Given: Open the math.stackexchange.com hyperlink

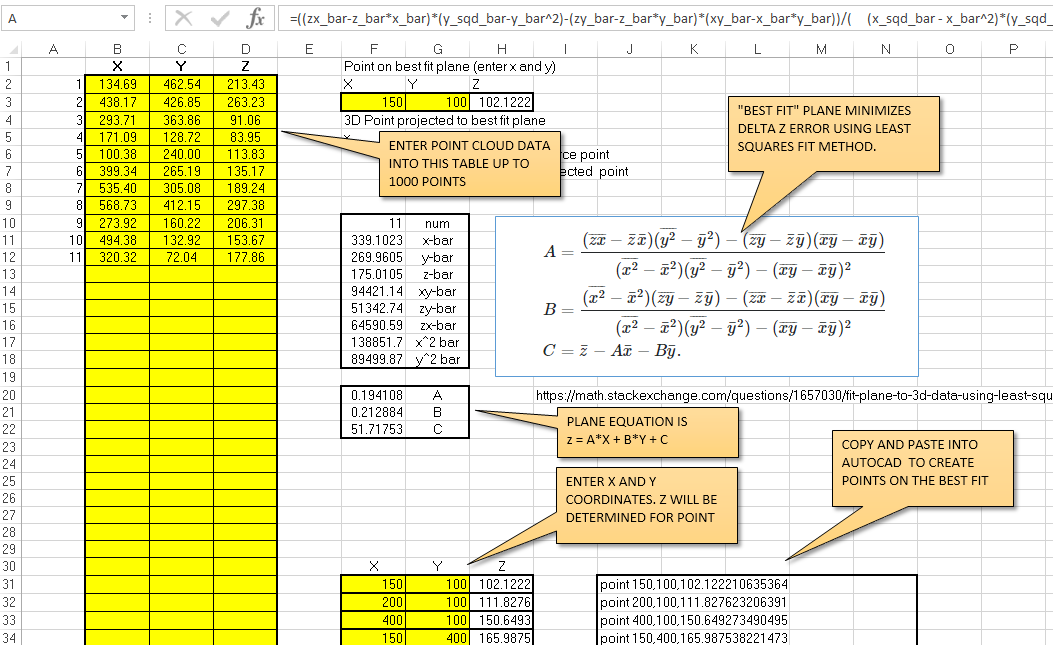Looking at the screenshot, I should point(794,396).
